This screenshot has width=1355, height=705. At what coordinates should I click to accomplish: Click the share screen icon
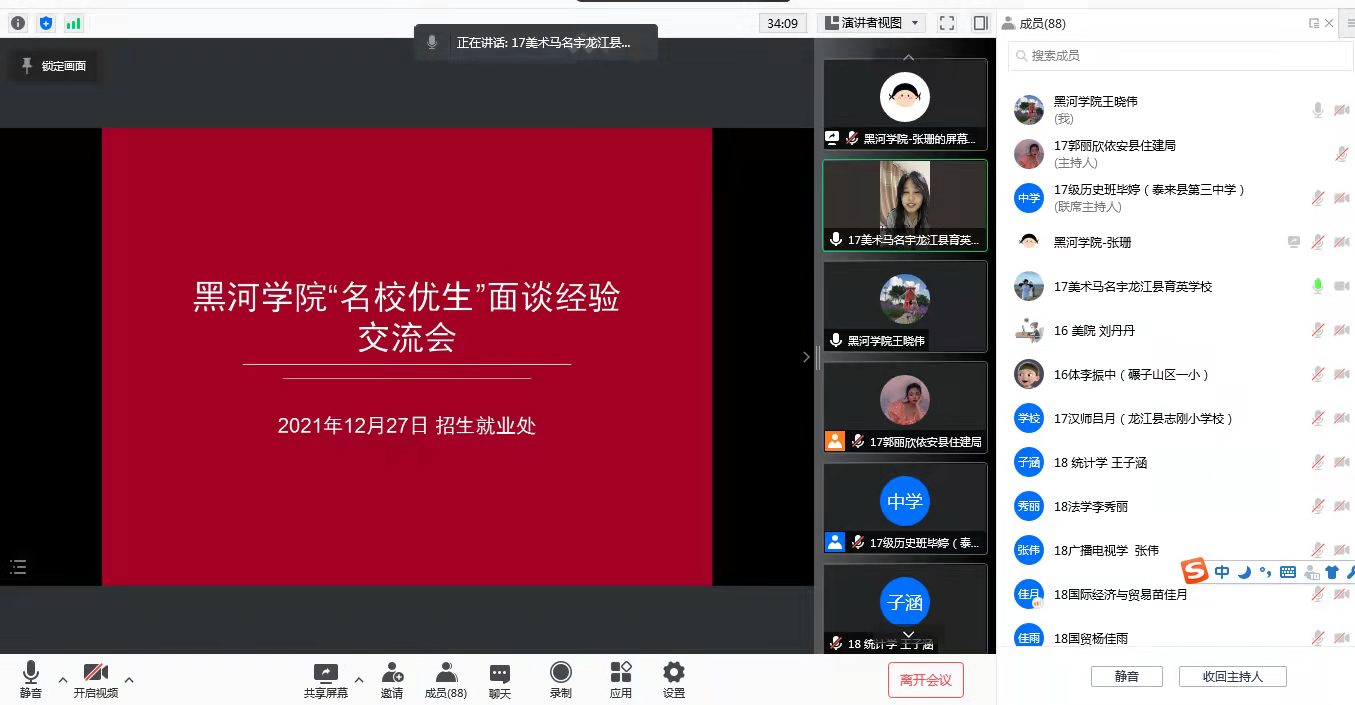click(x=325, y=673)
